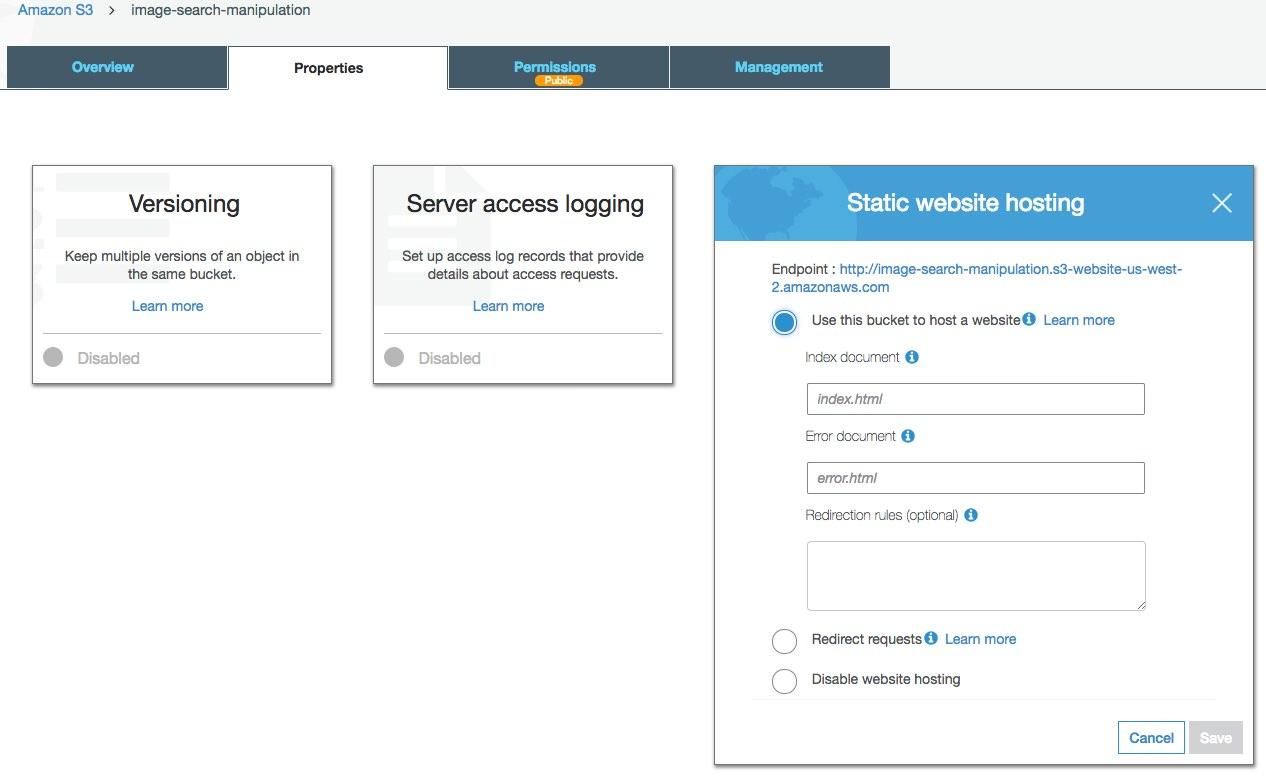Click info icon after Redirect requests
1266x776 pixels.
[x=931, y=638]
